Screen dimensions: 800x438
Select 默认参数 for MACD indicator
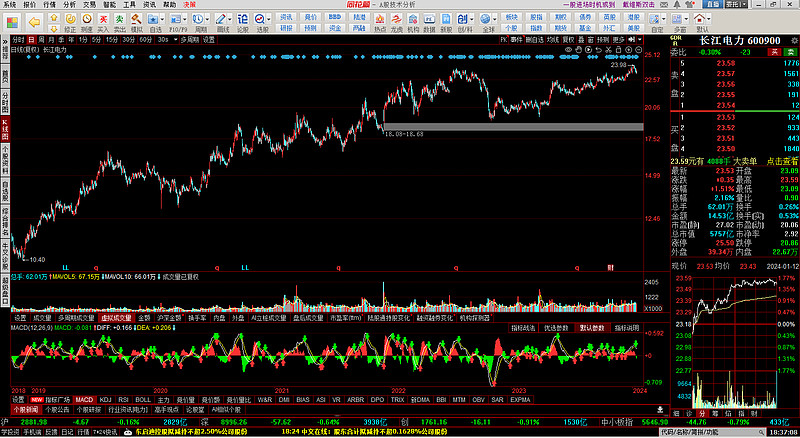tap(592, 328)
